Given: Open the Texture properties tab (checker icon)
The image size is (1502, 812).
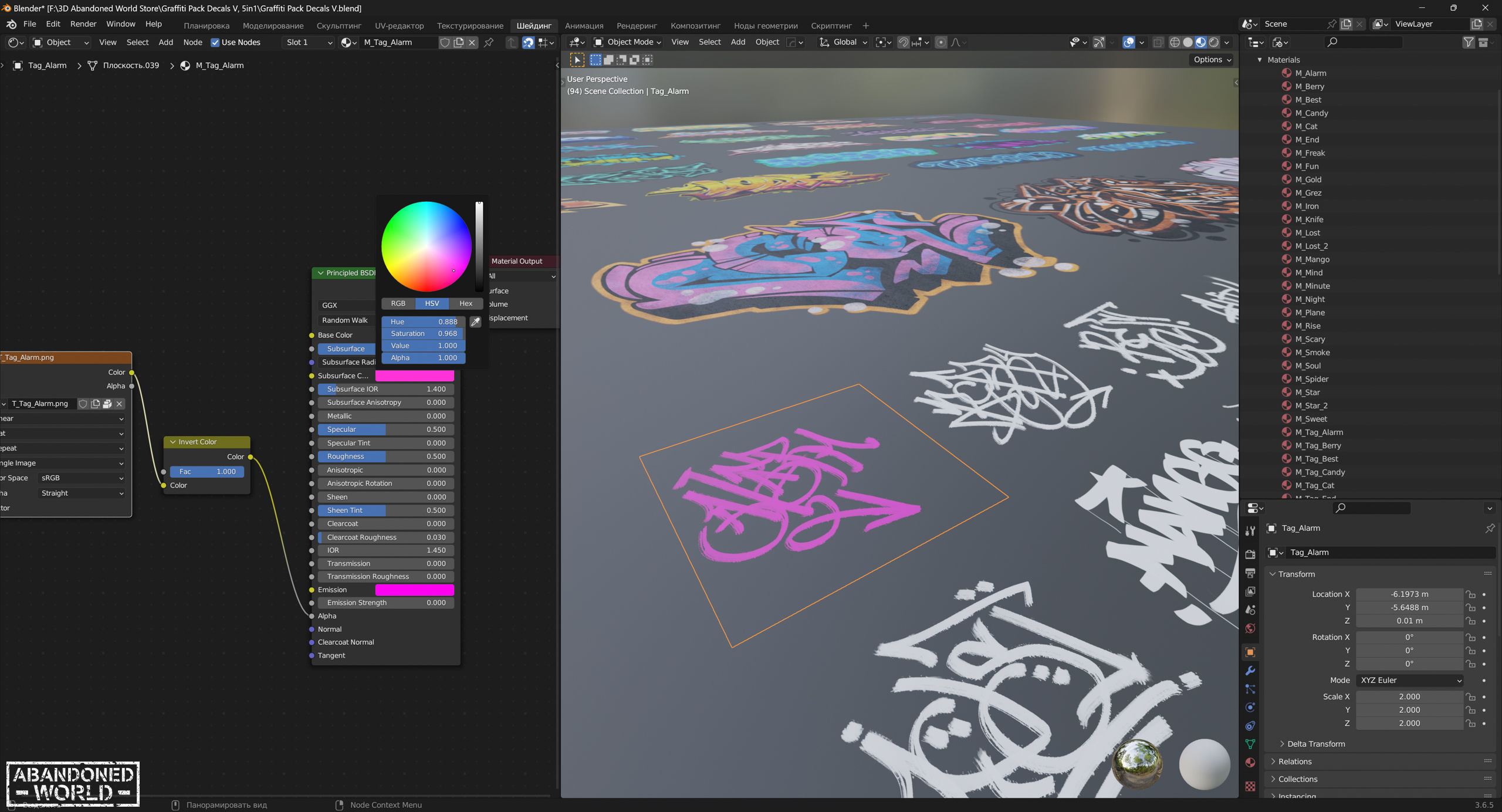Looking at the screenshot, I should pyautogui.click(x=1250, y=786).
